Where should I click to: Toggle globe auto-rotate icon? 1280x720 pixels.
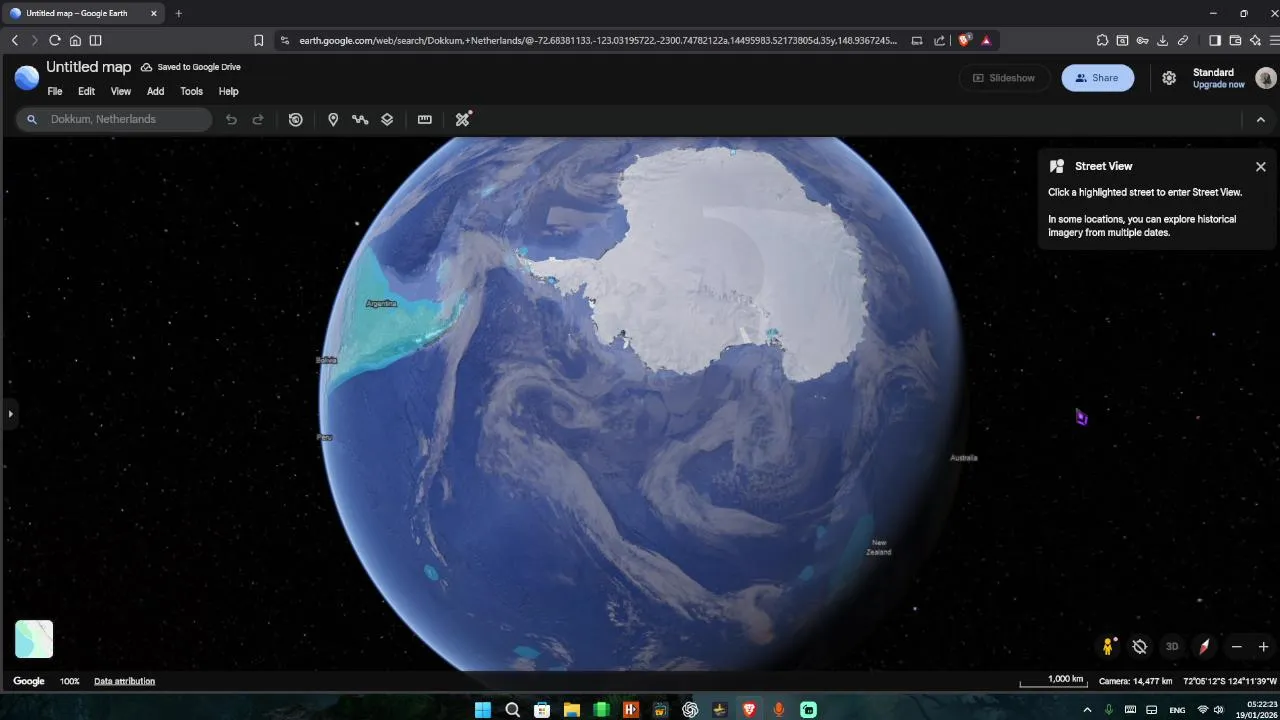click(x=1139, y=647)
